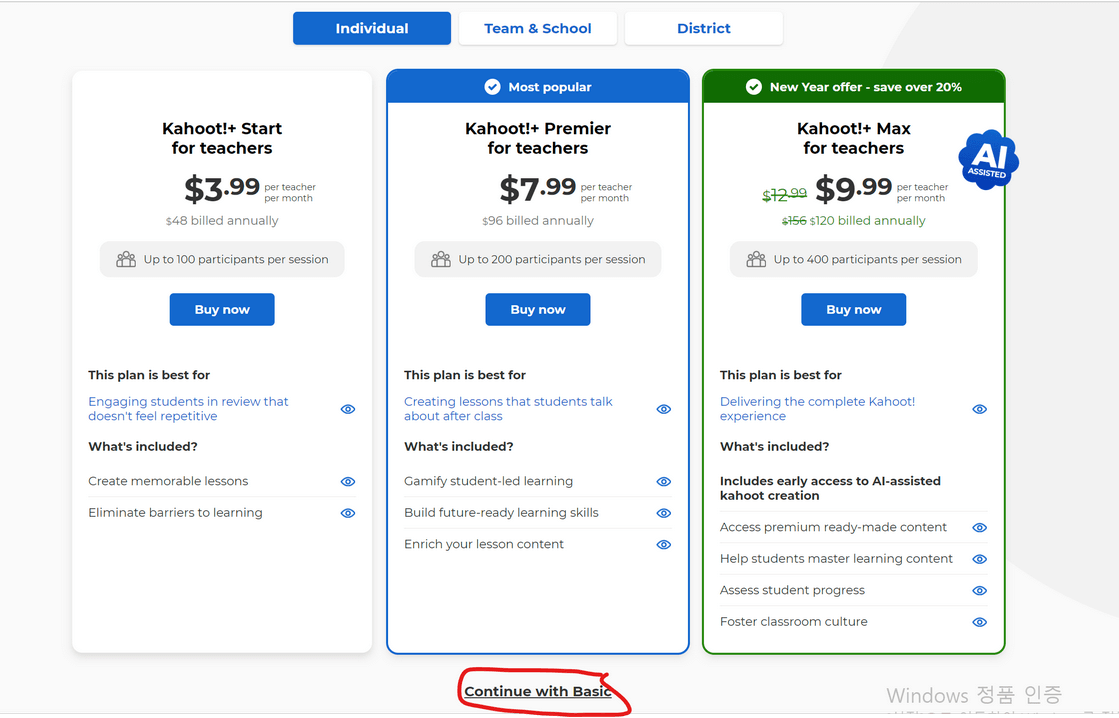Toggle eye icon for Foster classroom culture
This screenshot has width=1119, height=718.
pyautogui.click(x=980, y=622)
